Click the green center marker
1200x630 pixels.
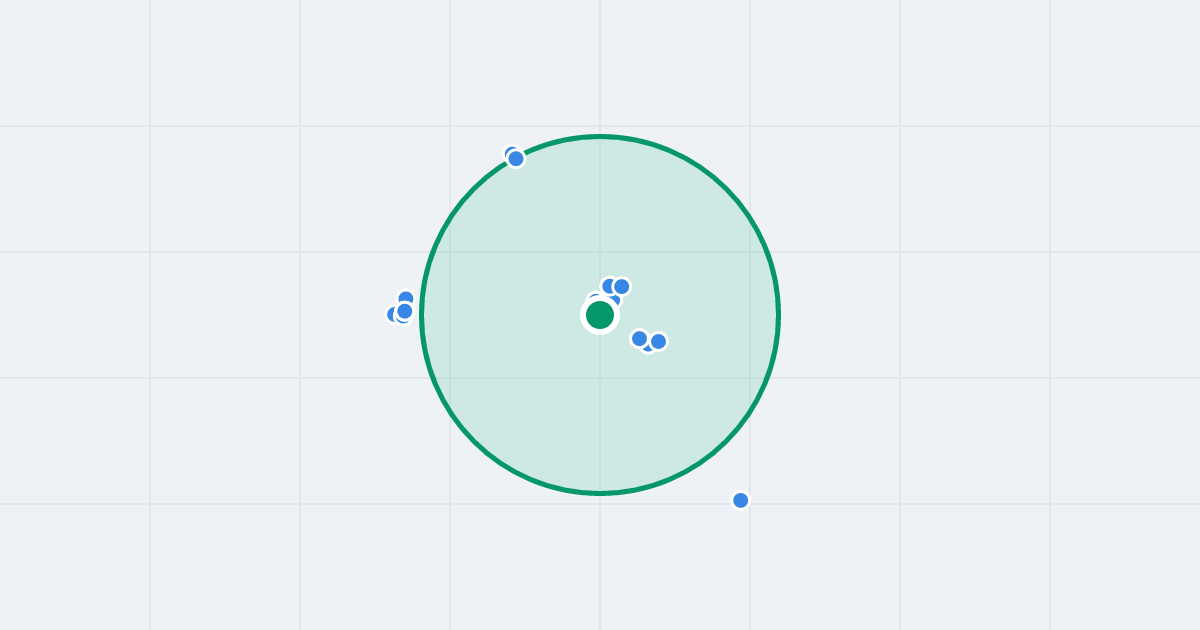[x=600, y=315]
